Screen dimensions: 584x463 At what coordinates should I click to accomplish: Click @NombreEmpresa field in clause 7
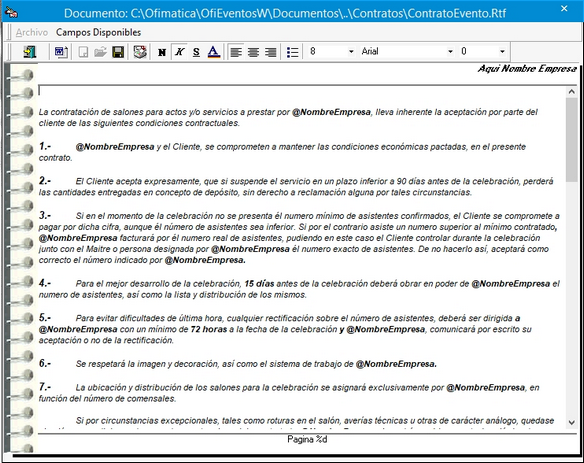click(x=486, y=388)
